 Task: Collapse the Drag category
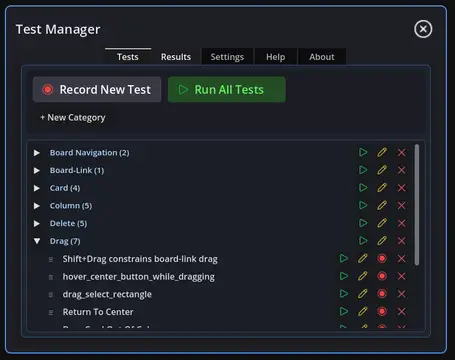37,241
